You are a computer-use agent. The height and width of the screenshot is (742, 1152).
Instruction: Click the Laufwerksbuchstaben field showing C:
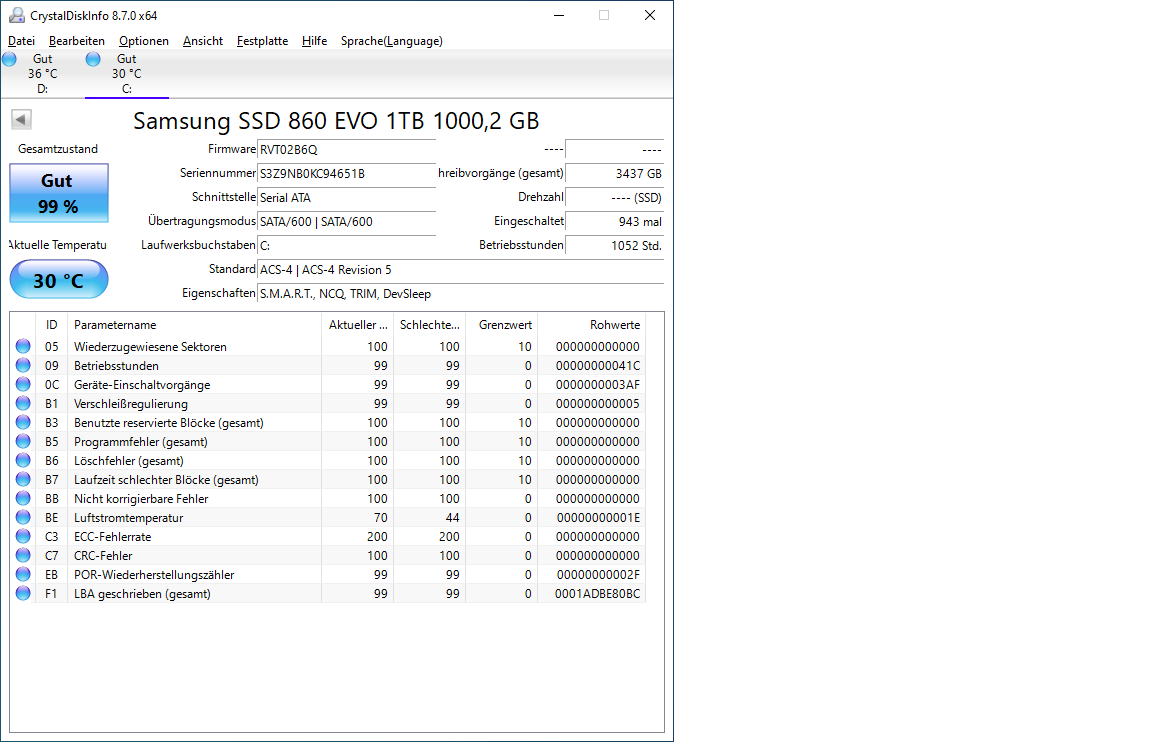tap(346, 245)
